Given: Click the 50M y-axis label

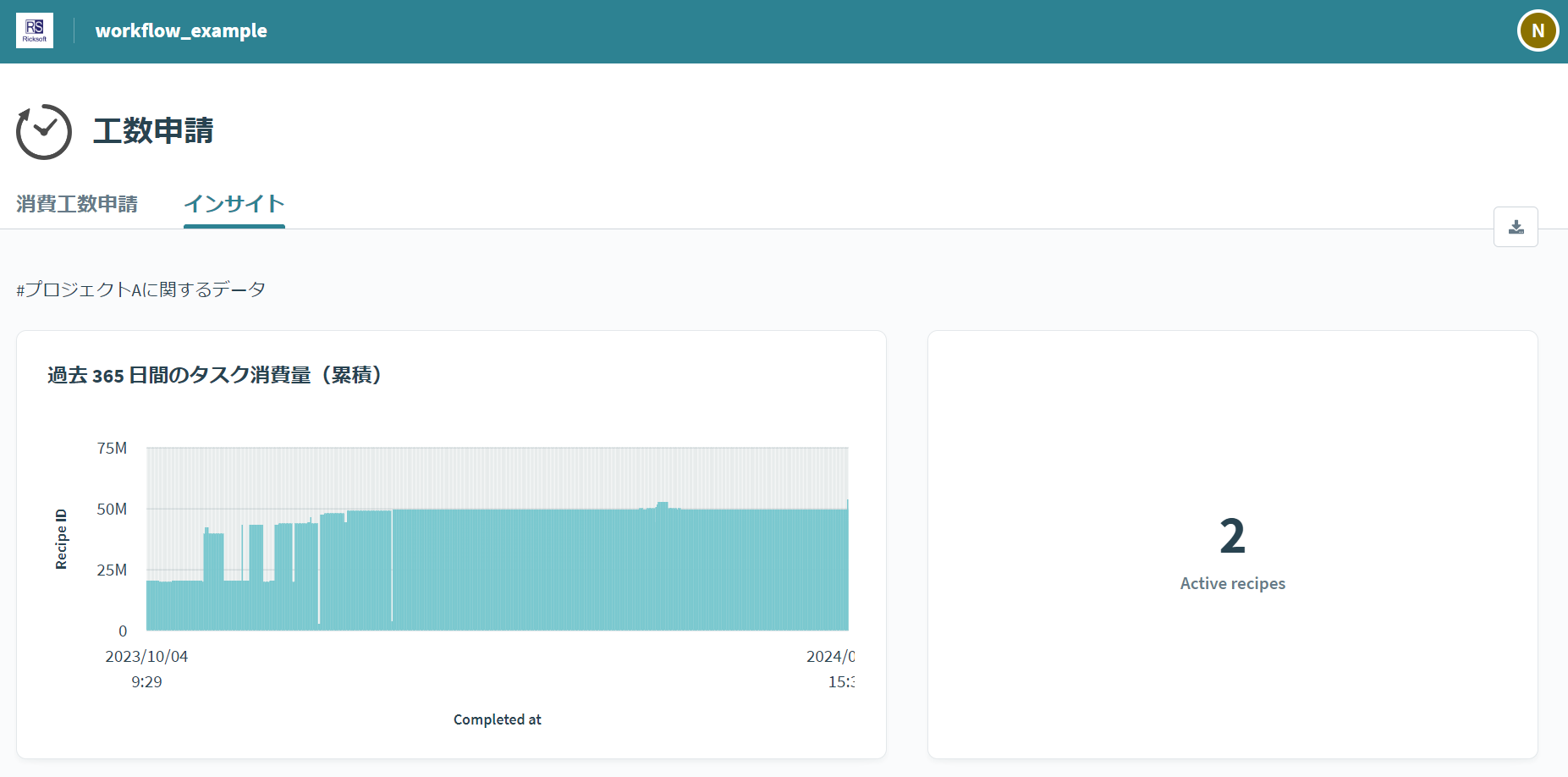Looking at the screenshot, I should (112, 509).
